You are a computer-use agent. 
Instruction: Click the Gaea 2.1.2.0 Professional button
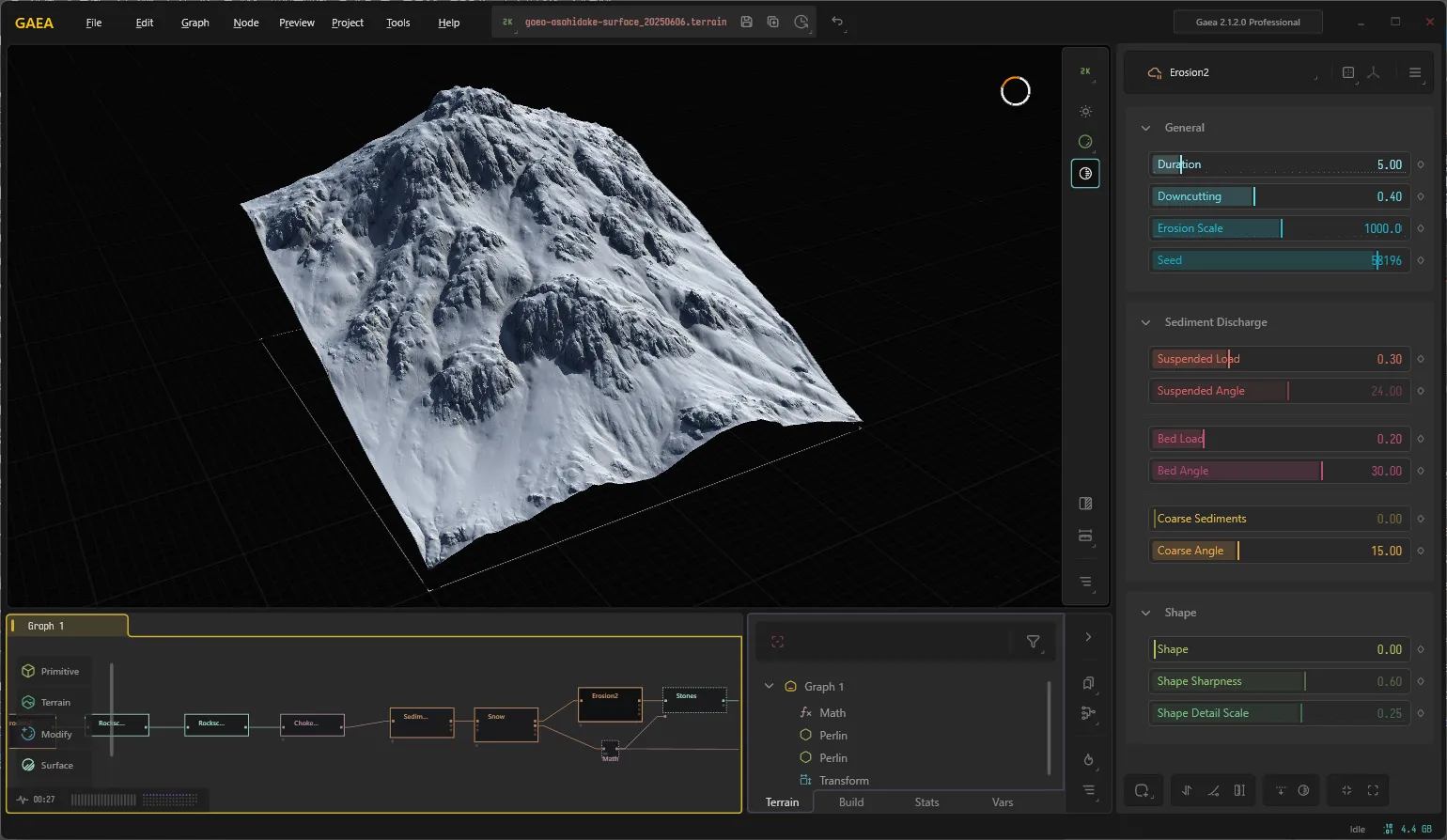[x=1248, y=22]
